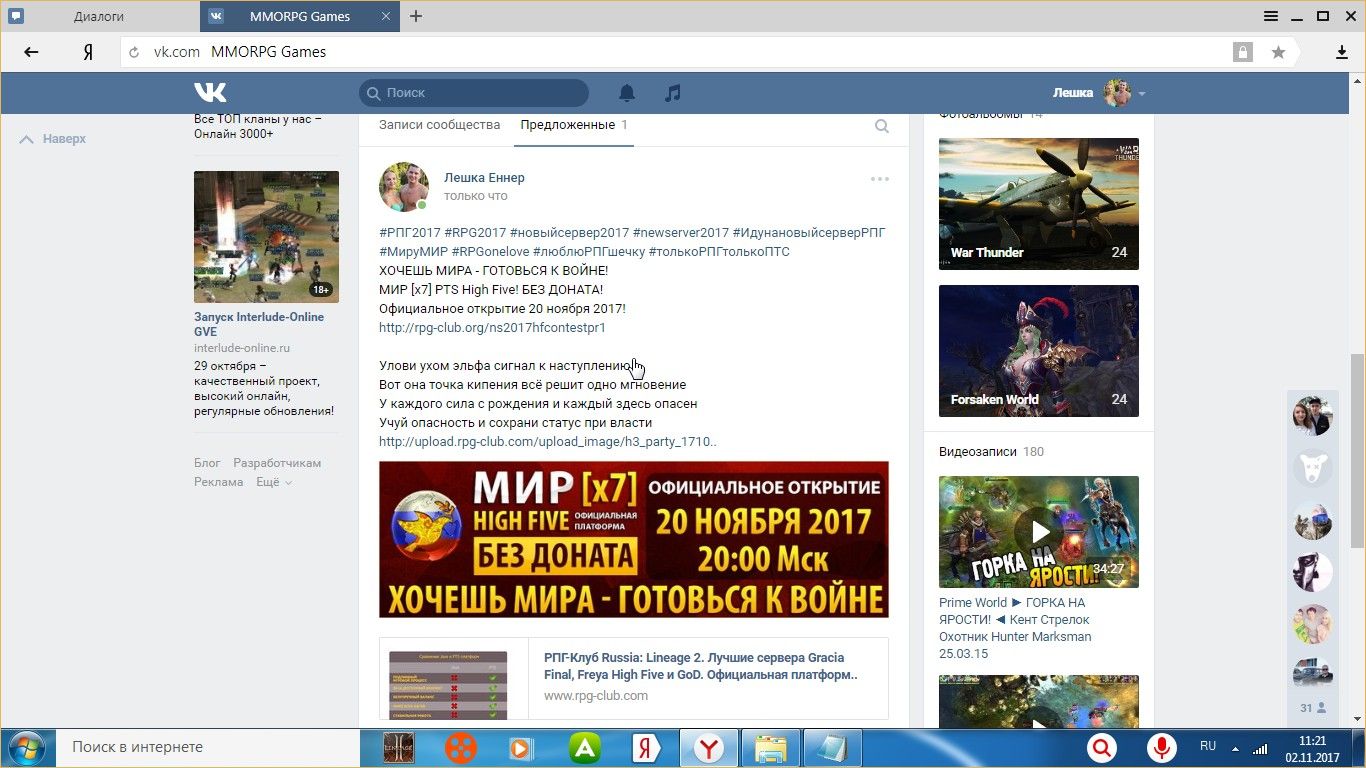Click the red search icon in the taskbar
This screenshot has width=1366, height=768.
pos(1102,748)
